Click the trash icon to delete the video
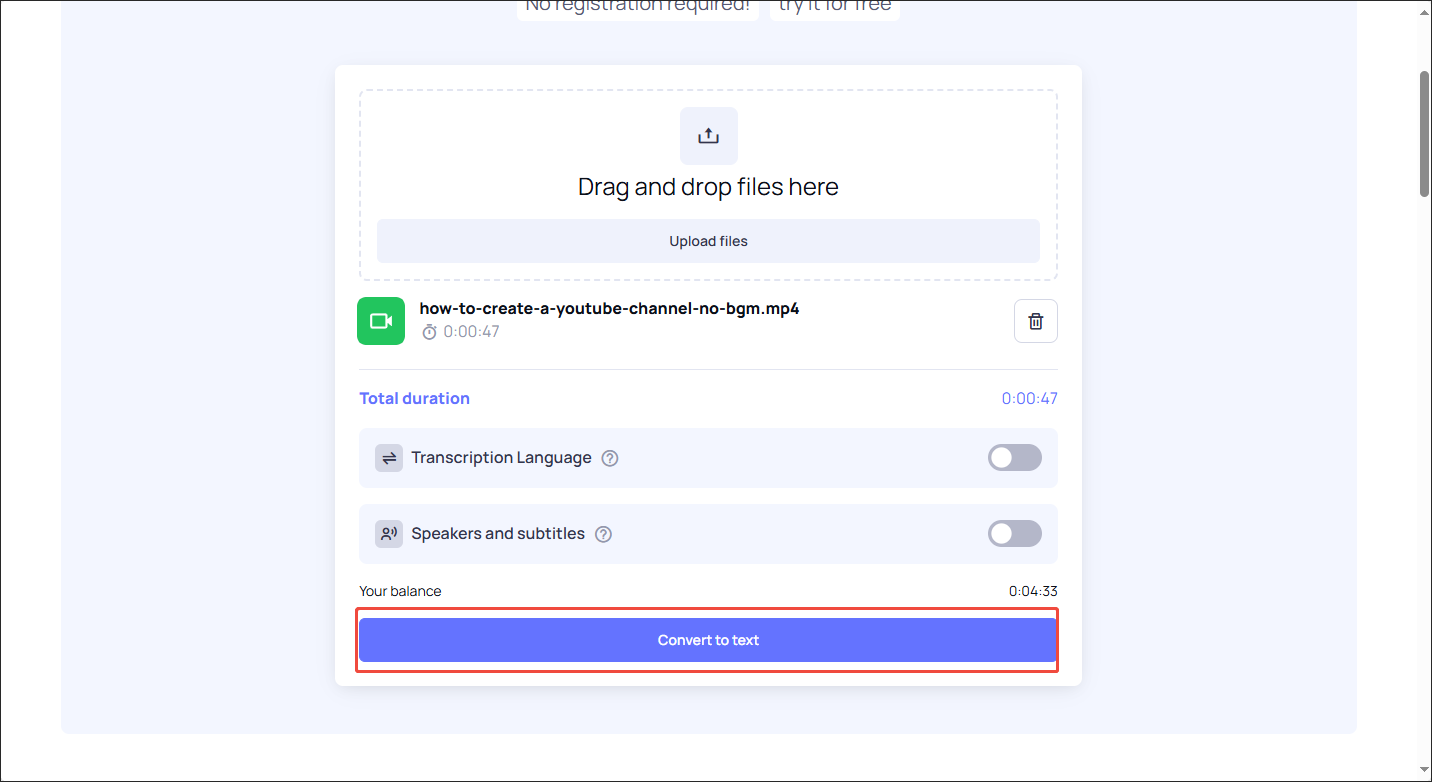Image resolution: width=1432 pixels, height=782 pixels. [x=1035, y=321]
